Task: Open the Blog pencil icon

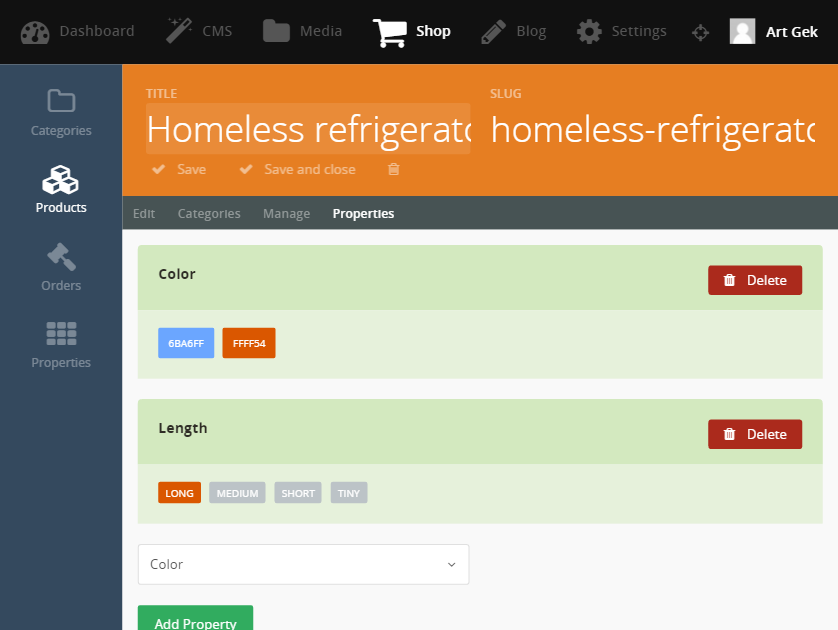Action: (x=493, y=32)
